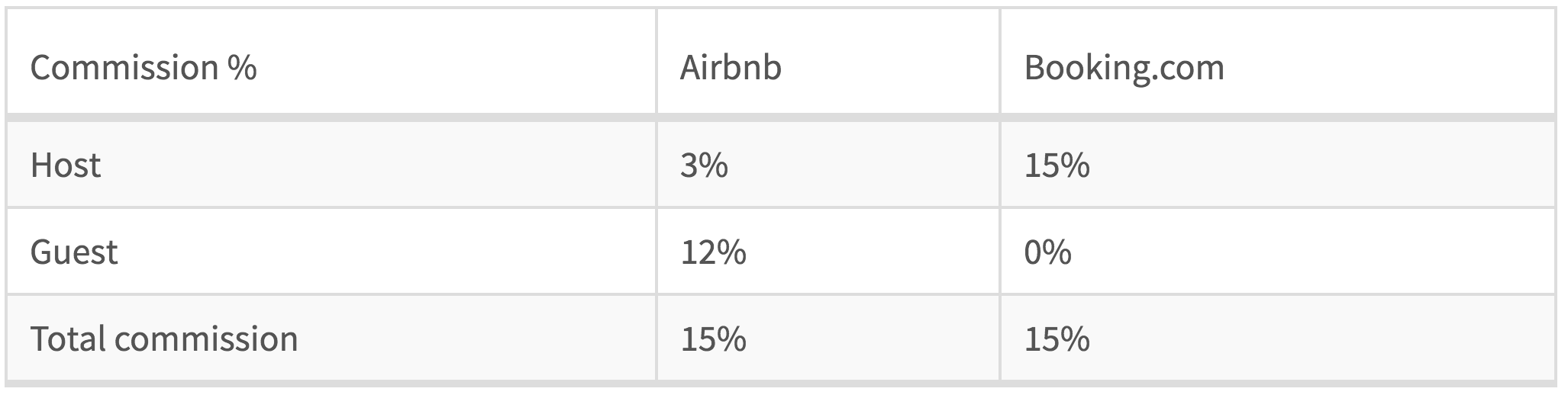
Task: Click the Host row label
Action: (66, 165)
